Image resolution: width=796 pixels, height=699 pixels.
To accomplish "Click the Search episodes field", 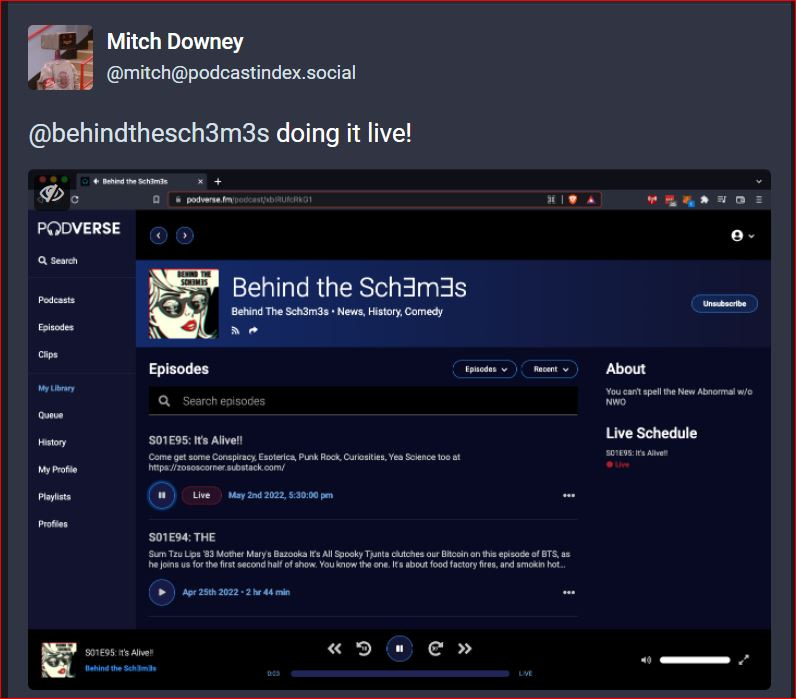I will pyautogui.click(x=363, y=401).
